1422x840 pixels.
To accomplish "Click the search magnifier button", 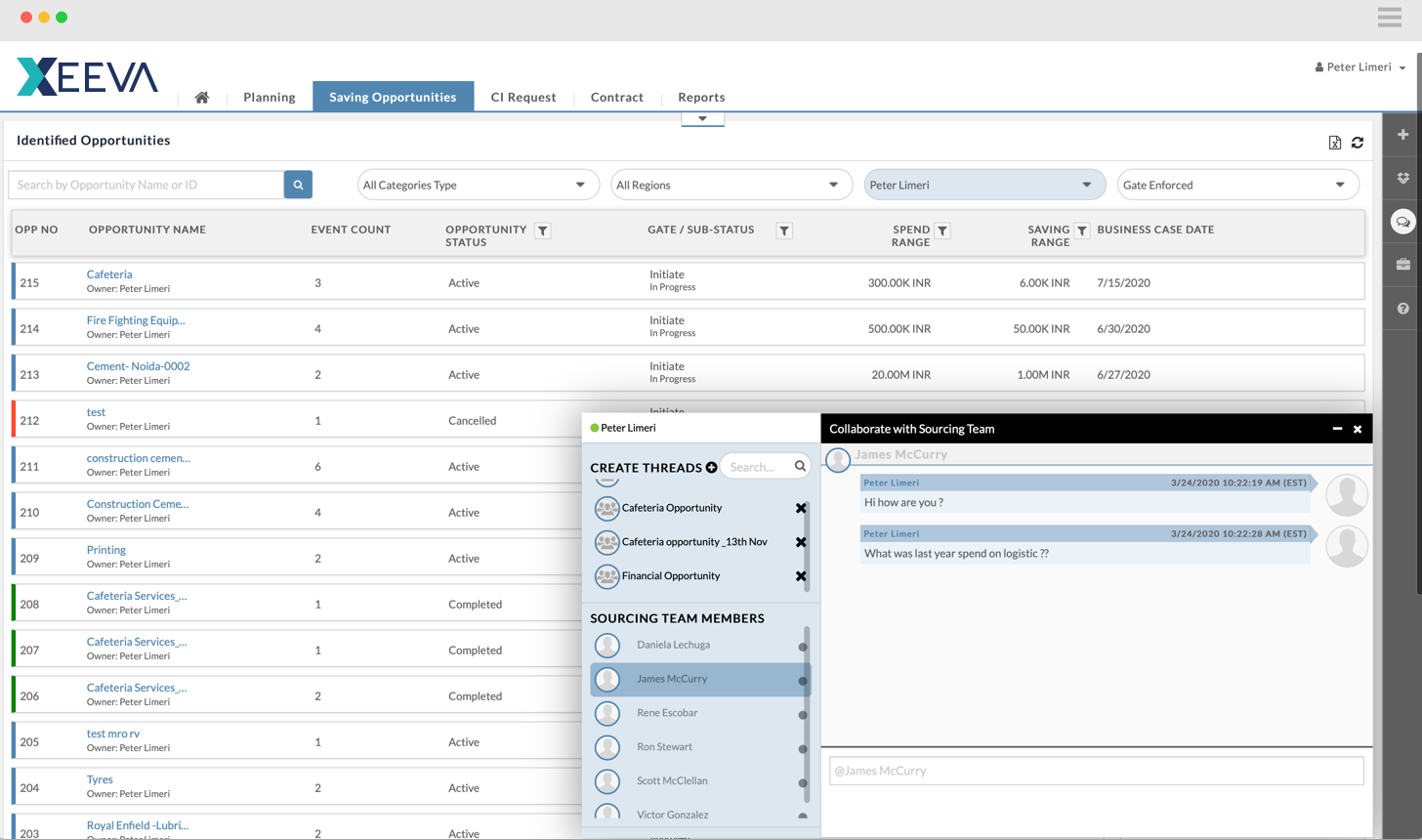I will pos(298,185).
